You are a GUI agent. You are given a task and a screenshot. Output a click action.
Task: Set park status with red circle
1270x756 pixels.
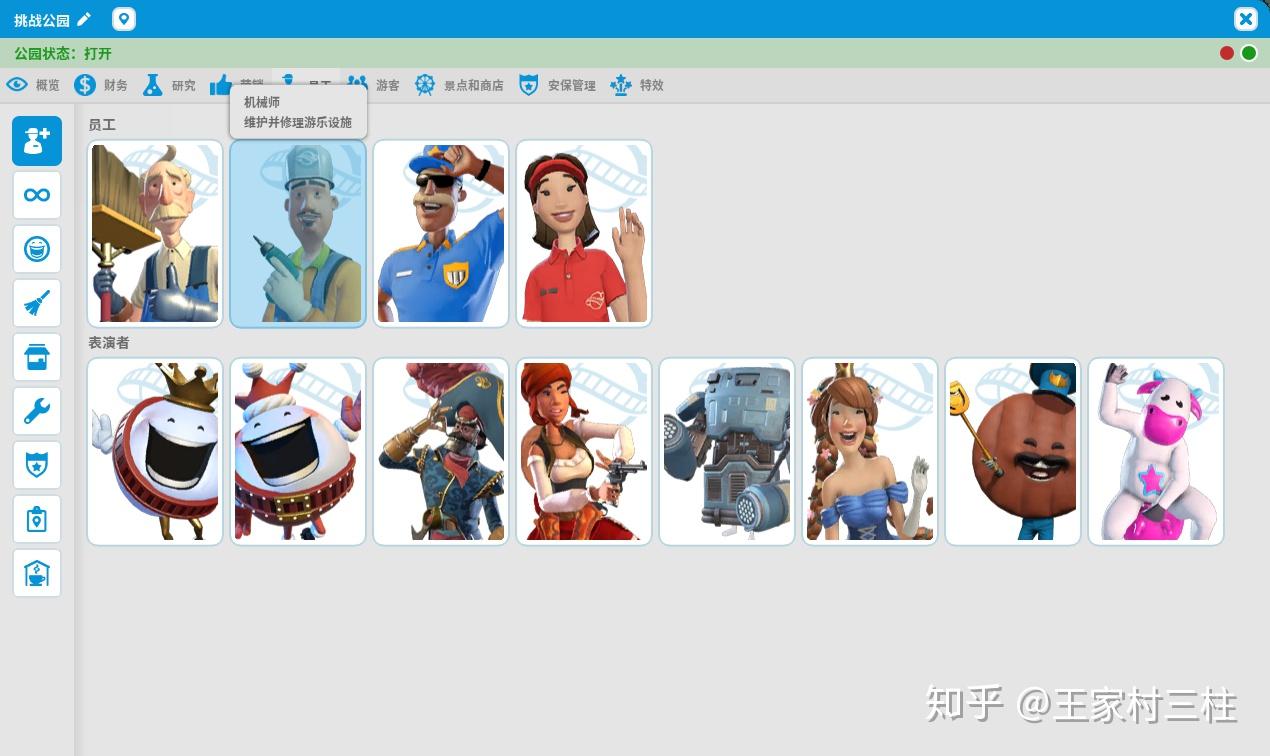(1227, 53)
